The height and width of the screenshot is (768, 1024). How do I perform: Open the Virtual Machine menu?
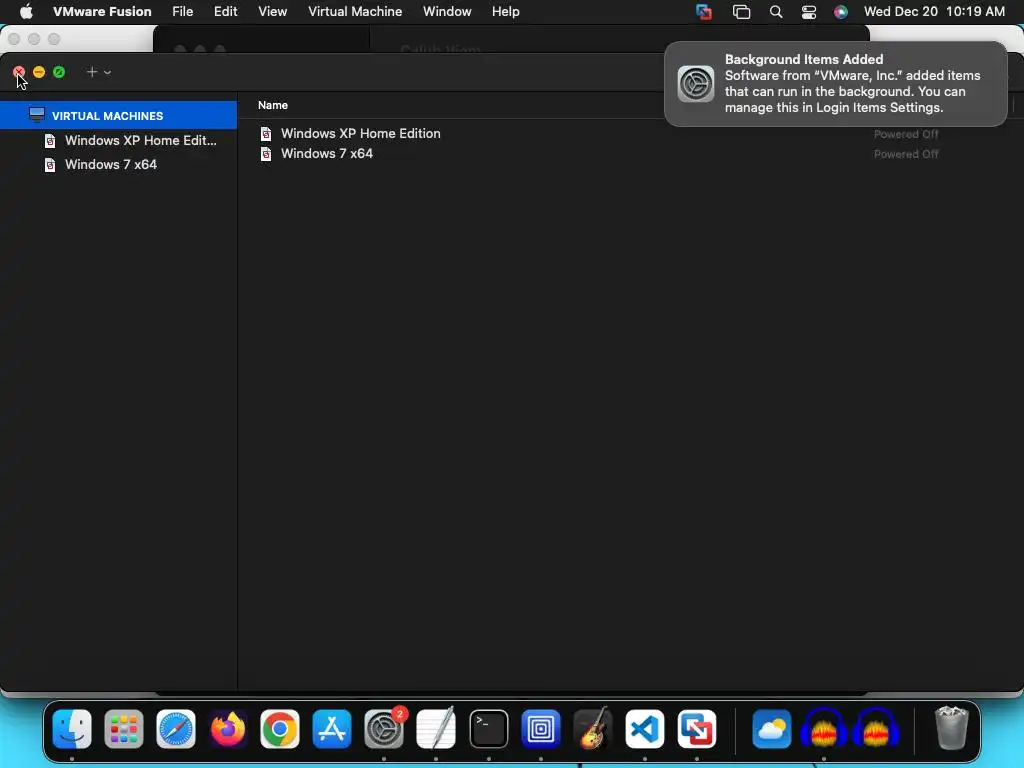coord(355,11)
